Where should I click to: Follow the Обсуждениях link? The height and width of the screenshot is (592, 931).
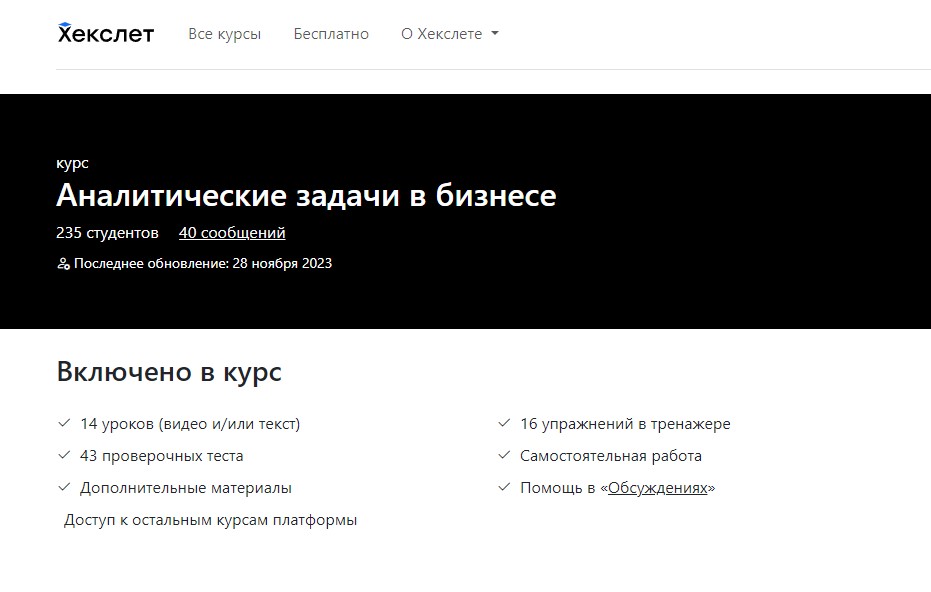click(x=658, y=488)
